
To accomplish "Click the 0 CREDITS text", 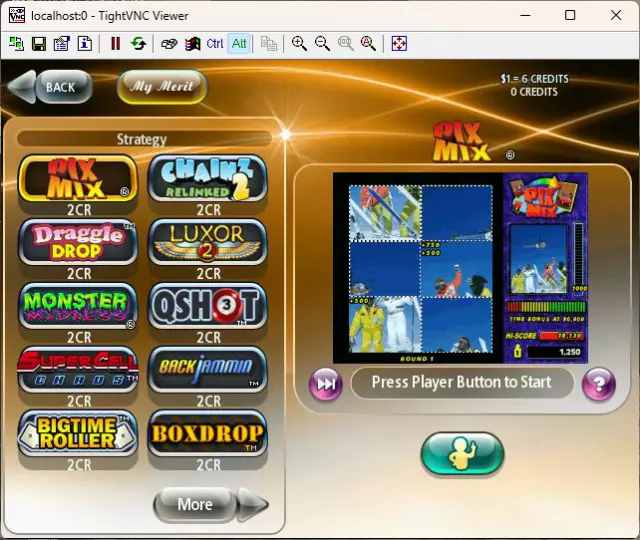I will tap(534, 92).
